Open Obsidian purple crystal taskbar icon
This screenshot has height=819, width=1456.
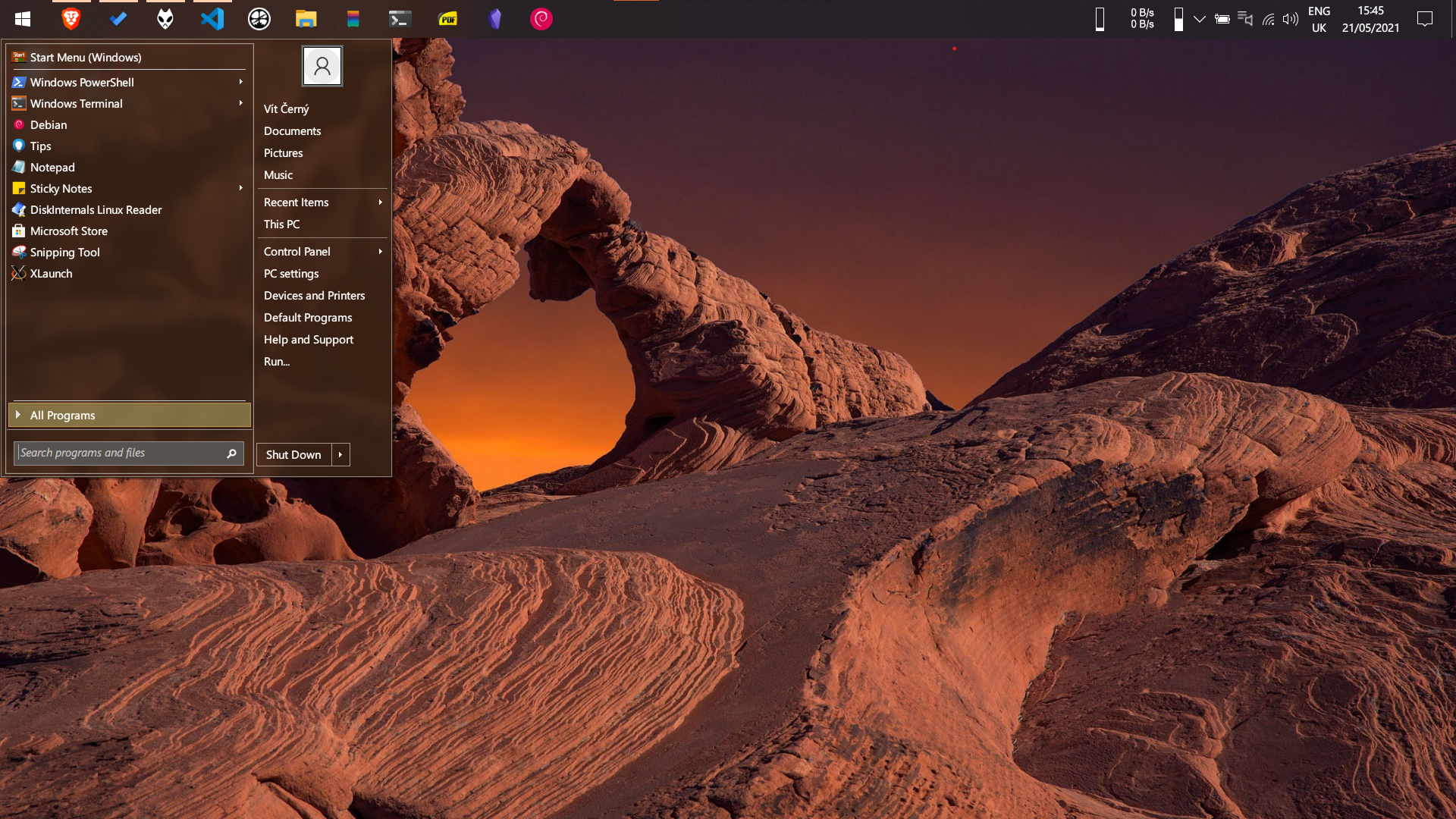[x=495, y=19]
